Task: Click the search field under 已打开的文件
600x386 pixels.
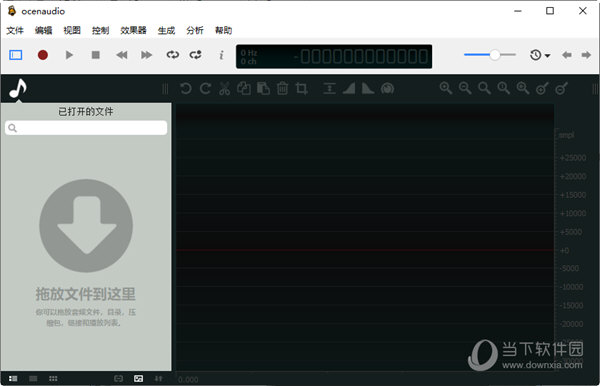Action: point(86,128)
